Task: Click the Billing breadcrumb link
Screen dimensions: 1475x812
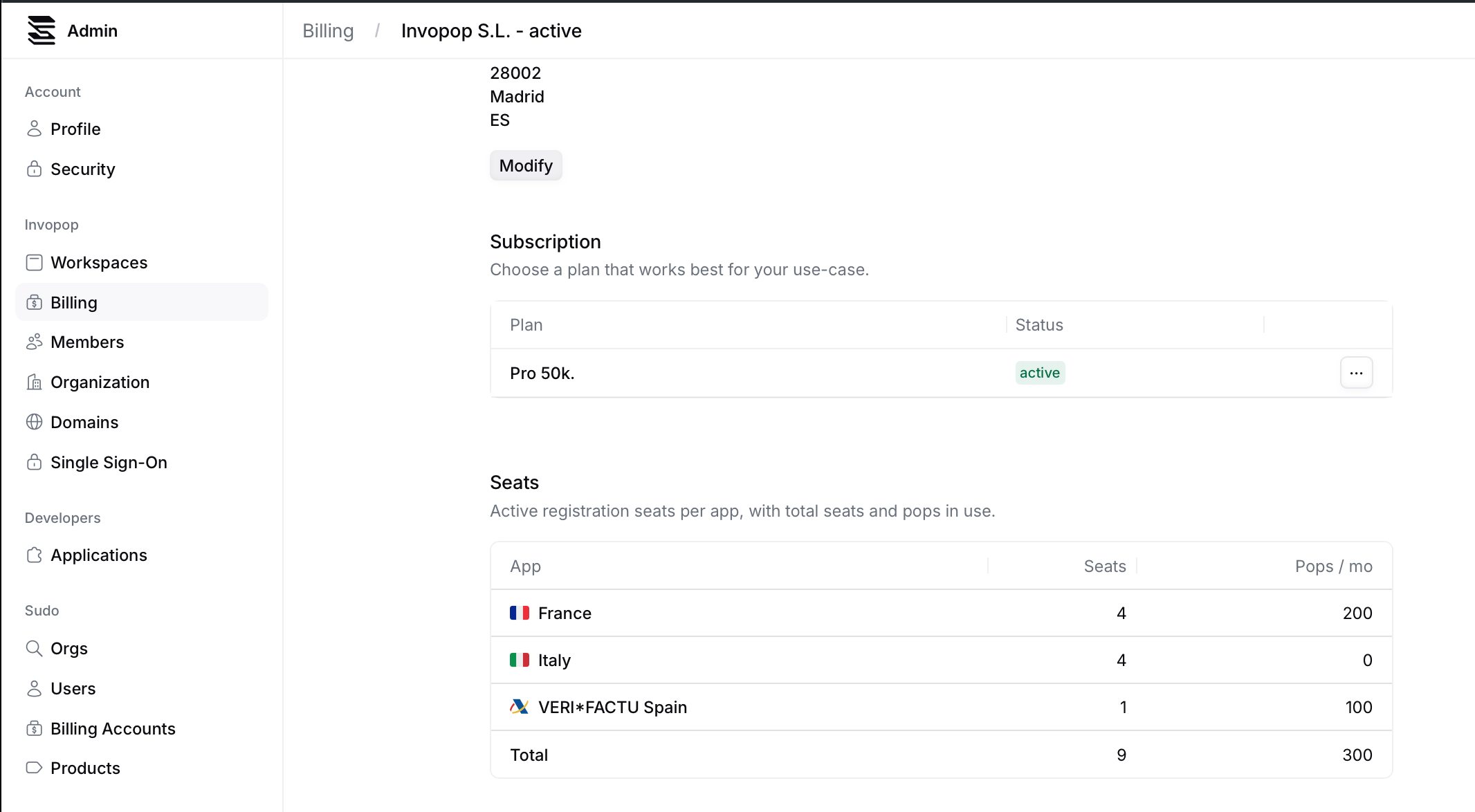Action: click(x=328, y=30)
